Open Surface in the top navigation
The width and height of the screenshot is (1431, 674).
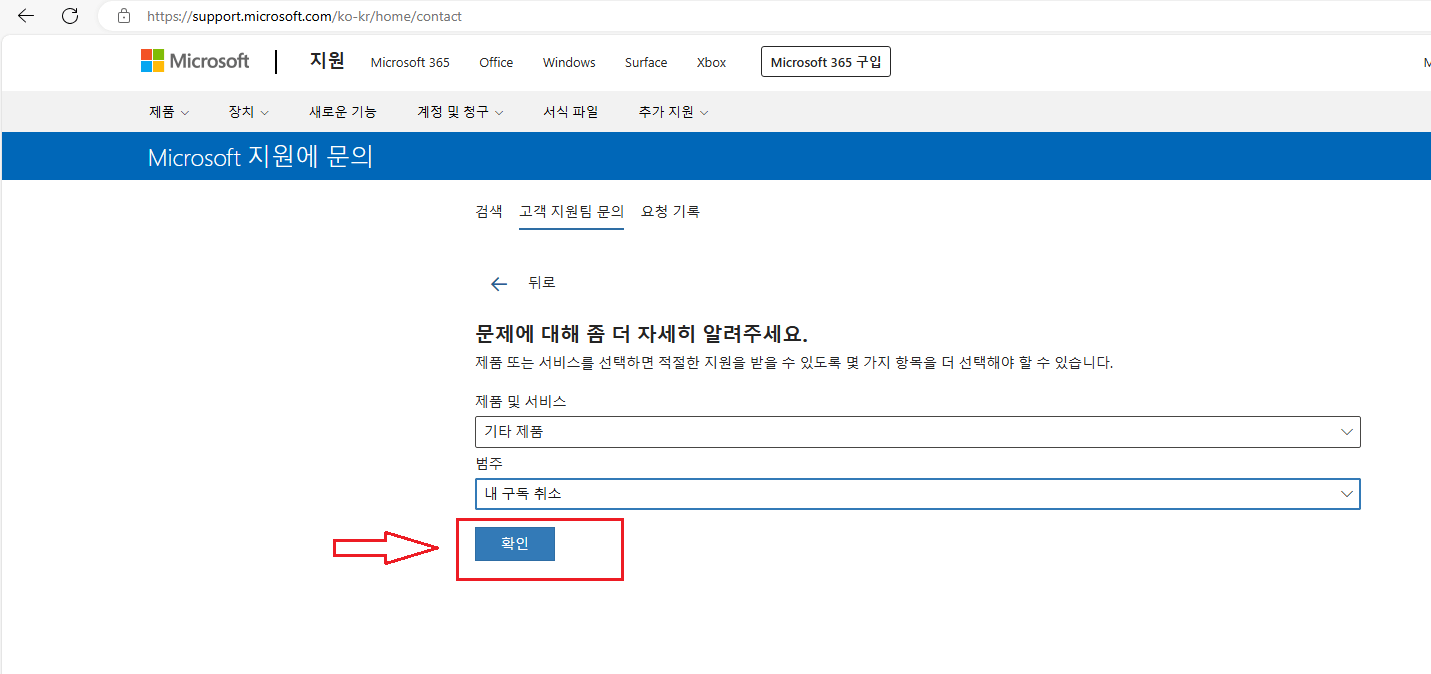coord(646,62)
